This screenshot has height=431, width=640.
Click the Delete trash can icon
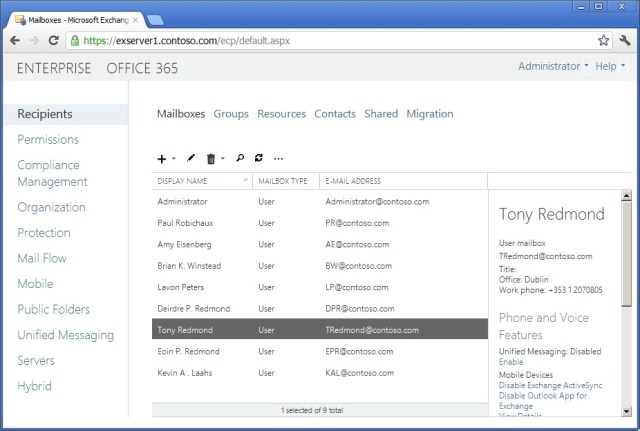tap(210, 158)
